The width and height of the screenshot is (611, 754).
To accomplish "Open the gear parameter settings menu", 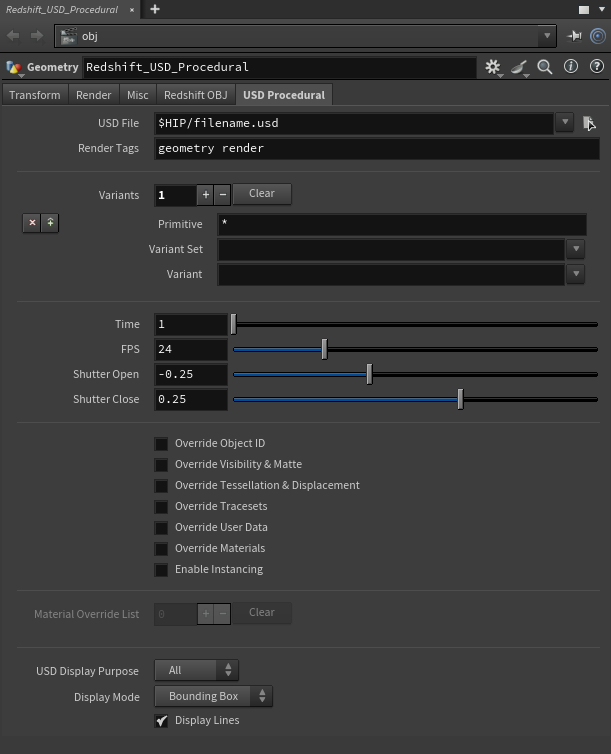I will coord(493,67).
